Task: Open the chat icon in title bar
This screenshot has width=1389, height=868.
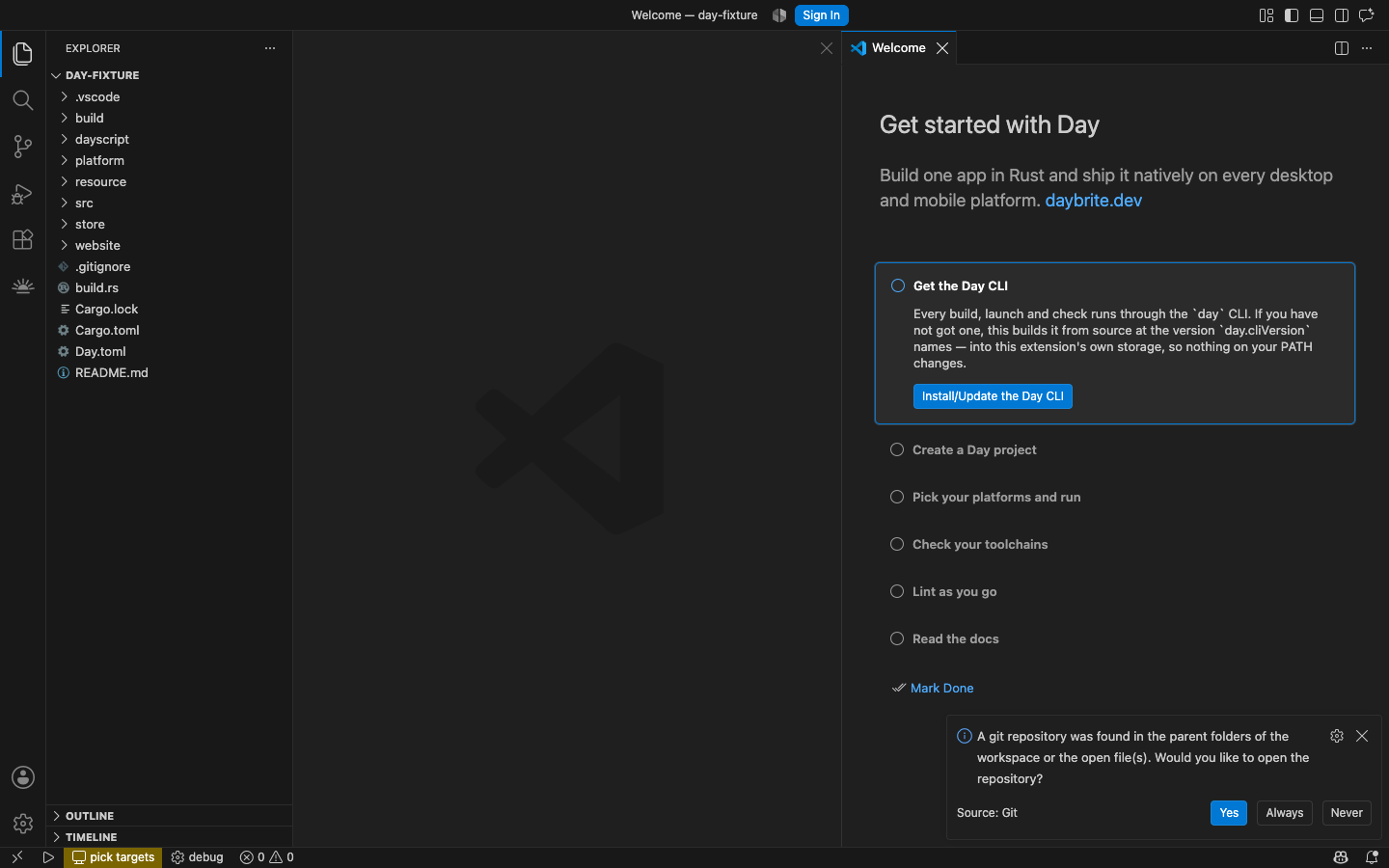Action: click(x=1367, y=15)
